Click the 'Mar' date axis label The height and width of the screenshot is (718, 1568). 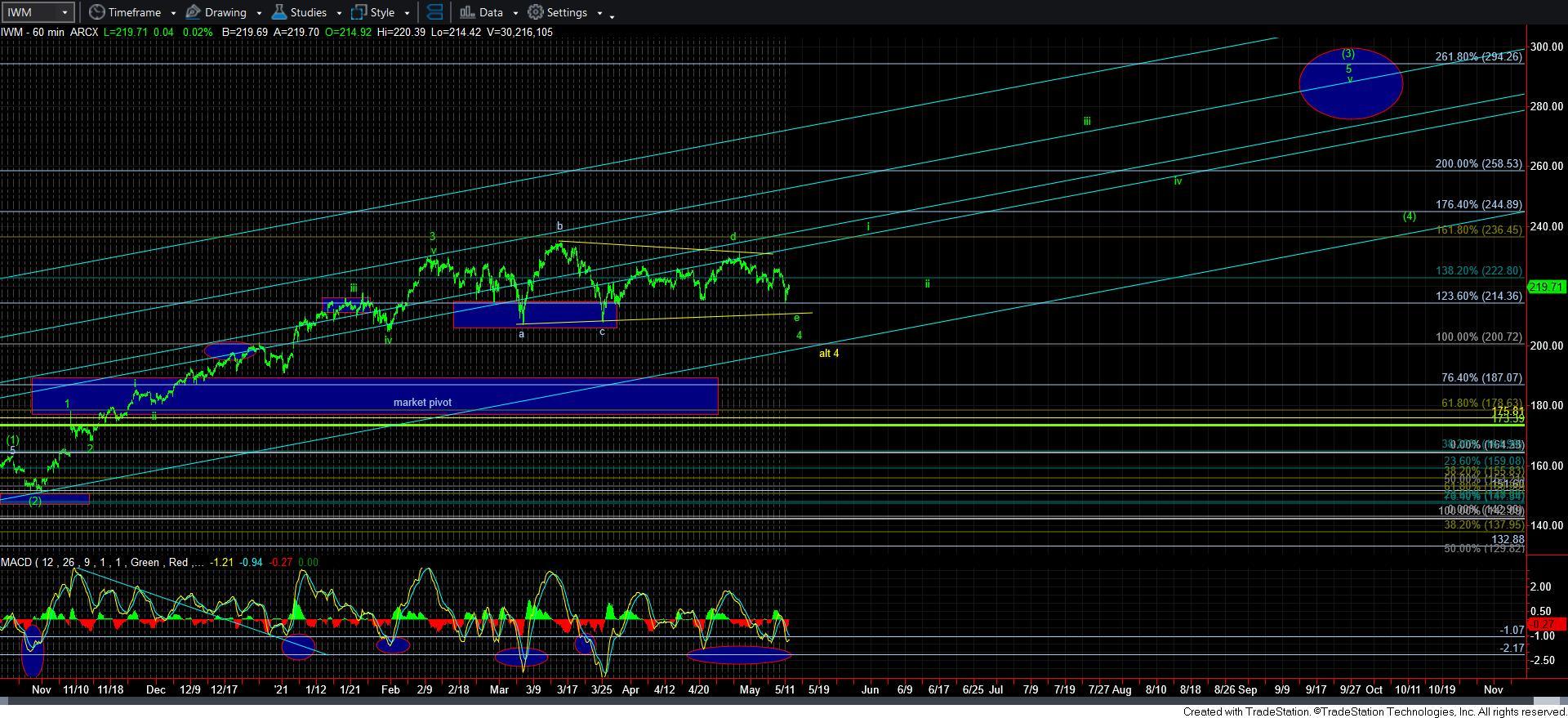click(x=499, y=690)
